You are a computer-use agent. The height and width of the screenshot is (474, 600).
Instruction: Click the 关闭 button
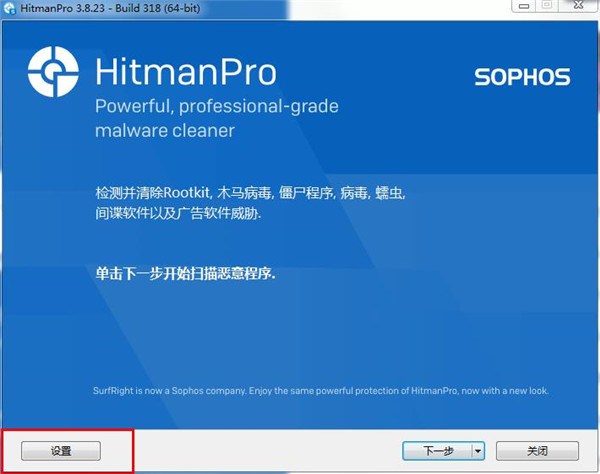537,451
